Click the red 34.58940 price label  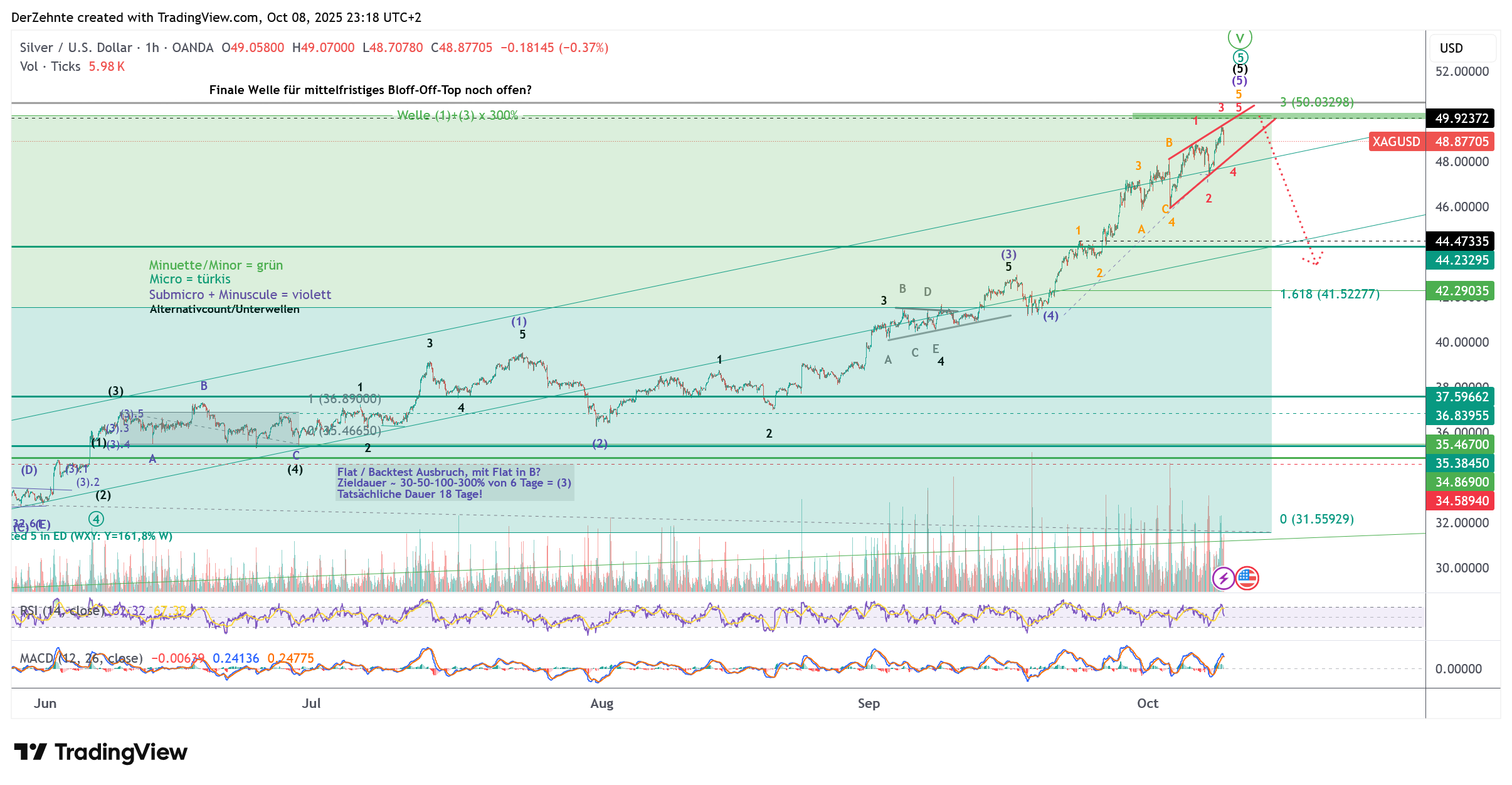[x=1461, y=501]
